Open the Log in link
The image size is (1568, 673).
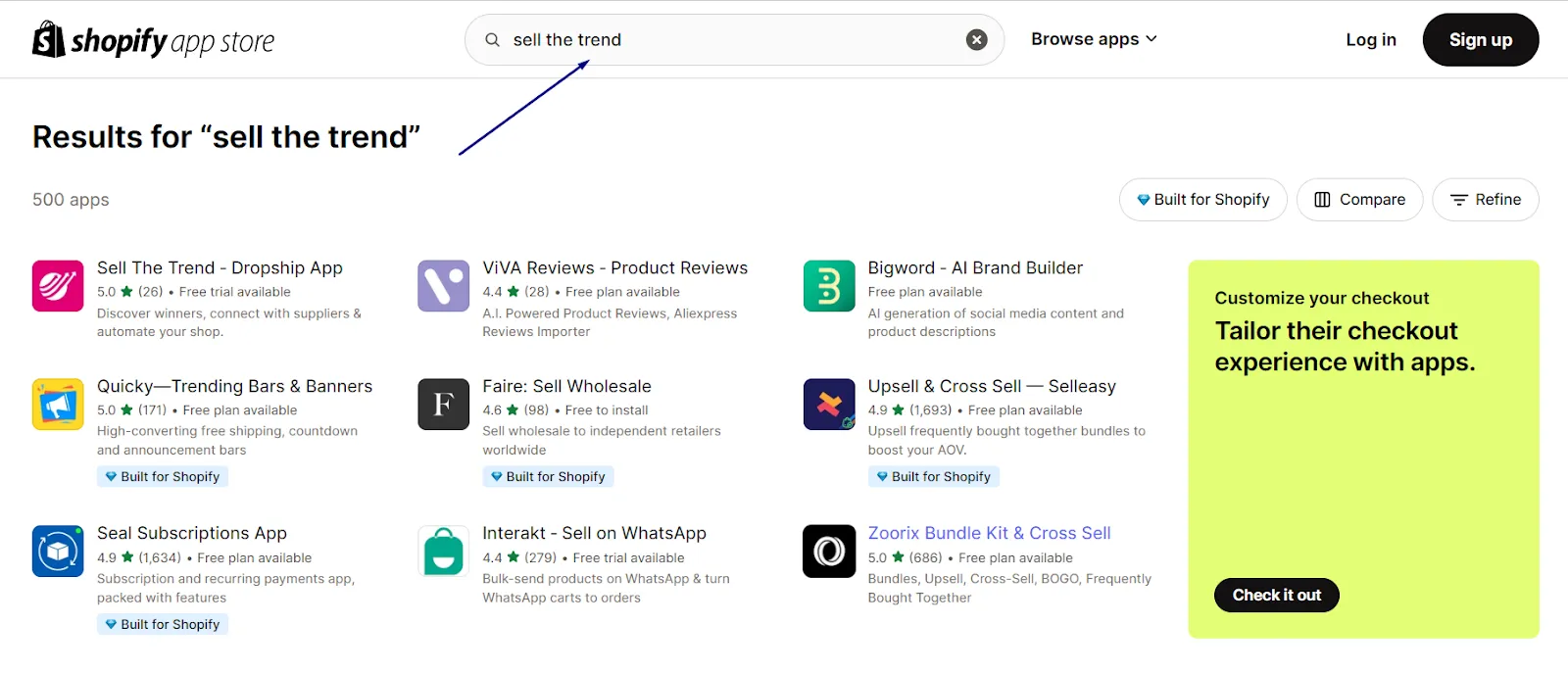click(1370, 39)
